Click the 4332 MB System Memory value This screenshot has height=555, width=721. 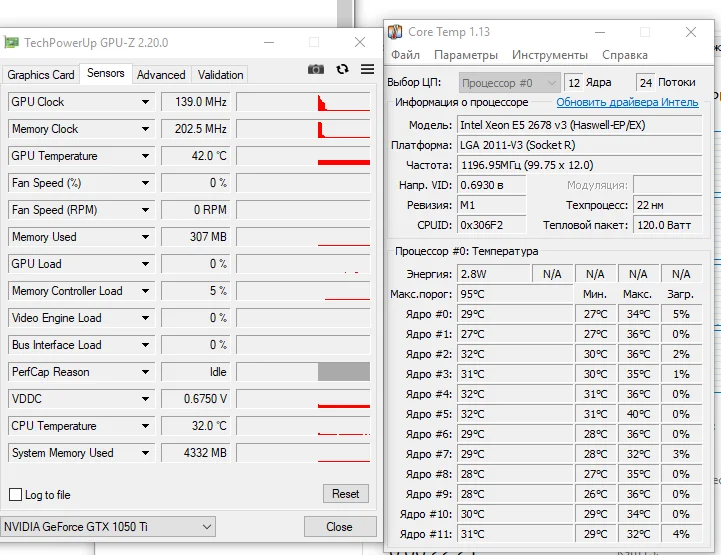[x=195, y=453]
